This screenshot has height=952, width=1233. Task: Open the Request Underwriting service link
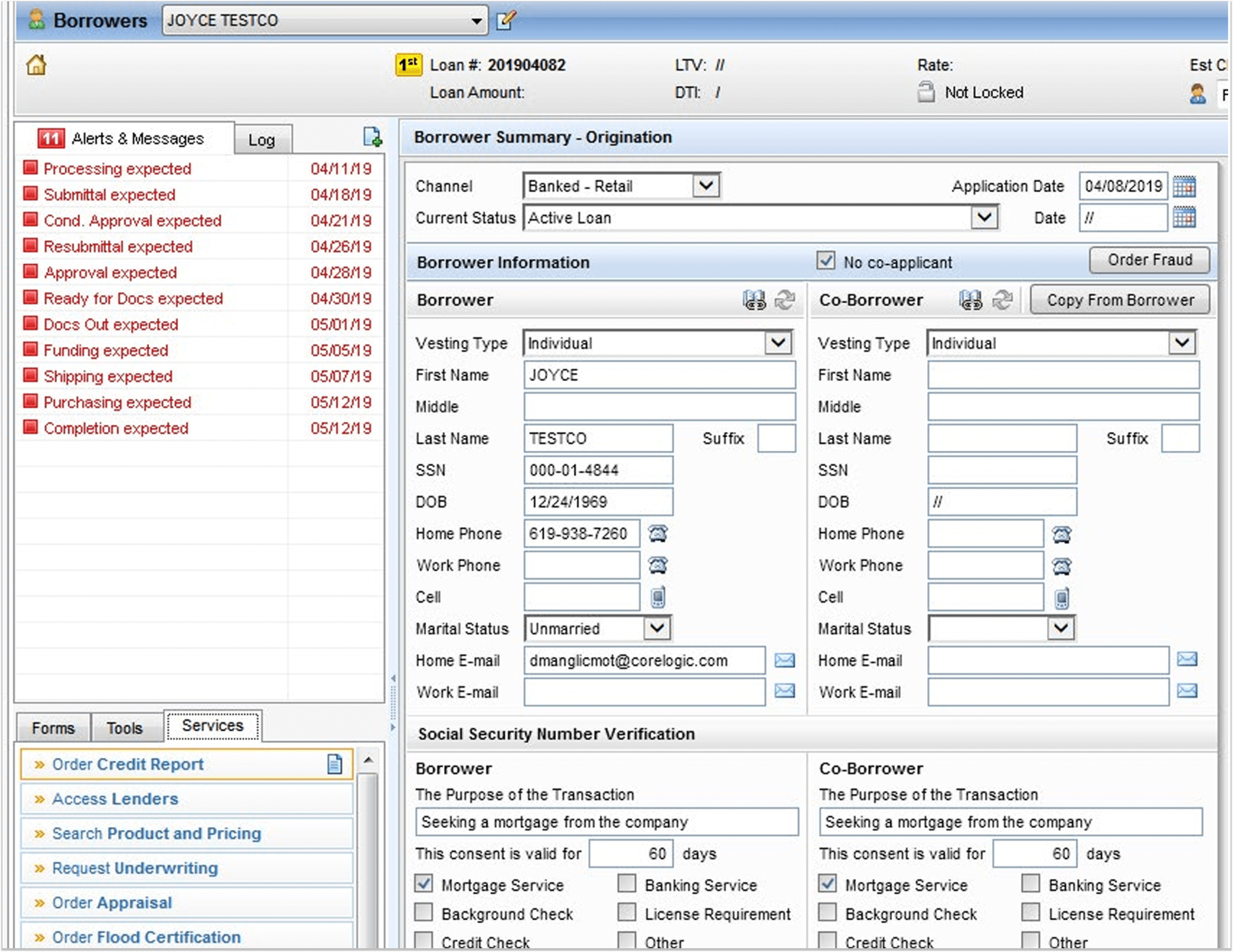pyautogui.click(x=135, y=868)
